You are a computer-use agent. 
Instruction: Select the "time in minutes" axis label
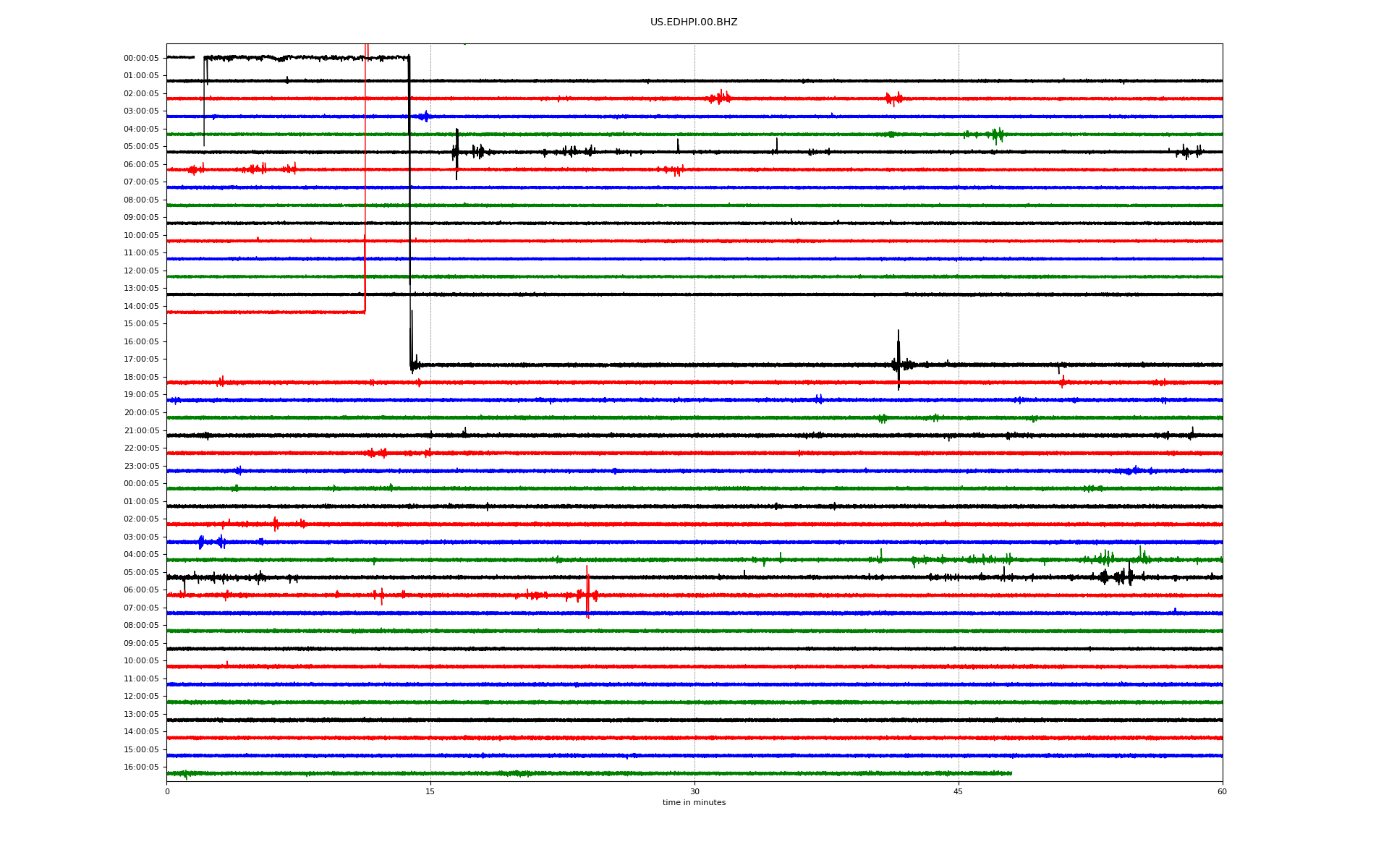tap(694, 802)
